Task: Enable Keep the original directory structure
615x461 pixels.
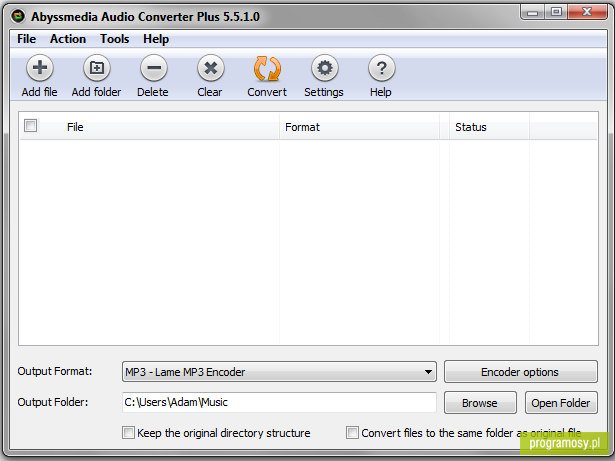Action: 128,433
